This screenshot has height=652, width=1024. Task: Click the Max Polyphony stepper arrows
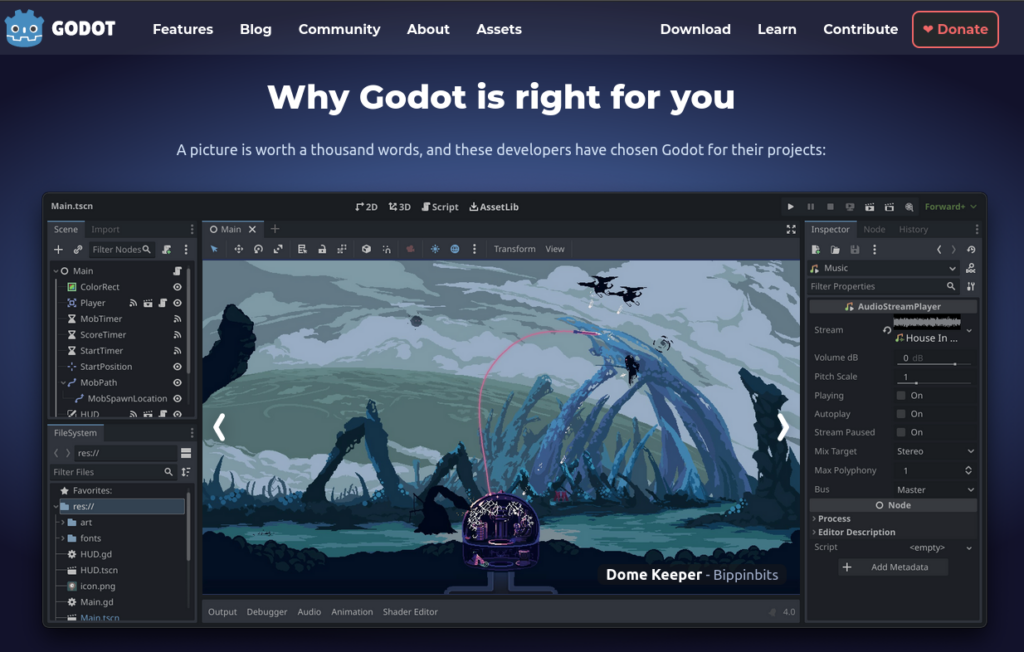(968, 470)
